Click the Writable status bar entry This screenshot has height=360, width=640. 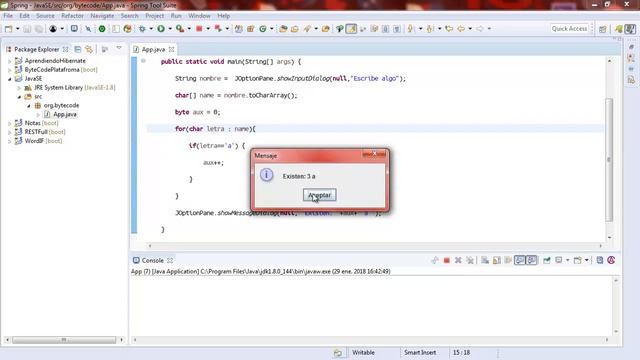[x=363, y=353]
